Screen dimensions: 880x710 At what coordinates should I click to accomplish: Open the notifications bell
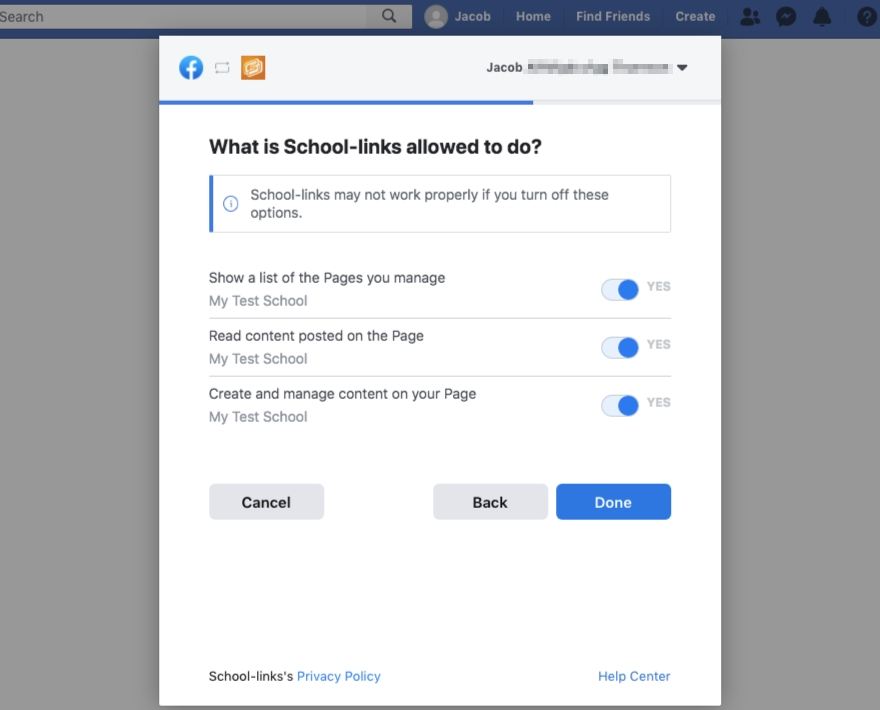pos(822,17)
